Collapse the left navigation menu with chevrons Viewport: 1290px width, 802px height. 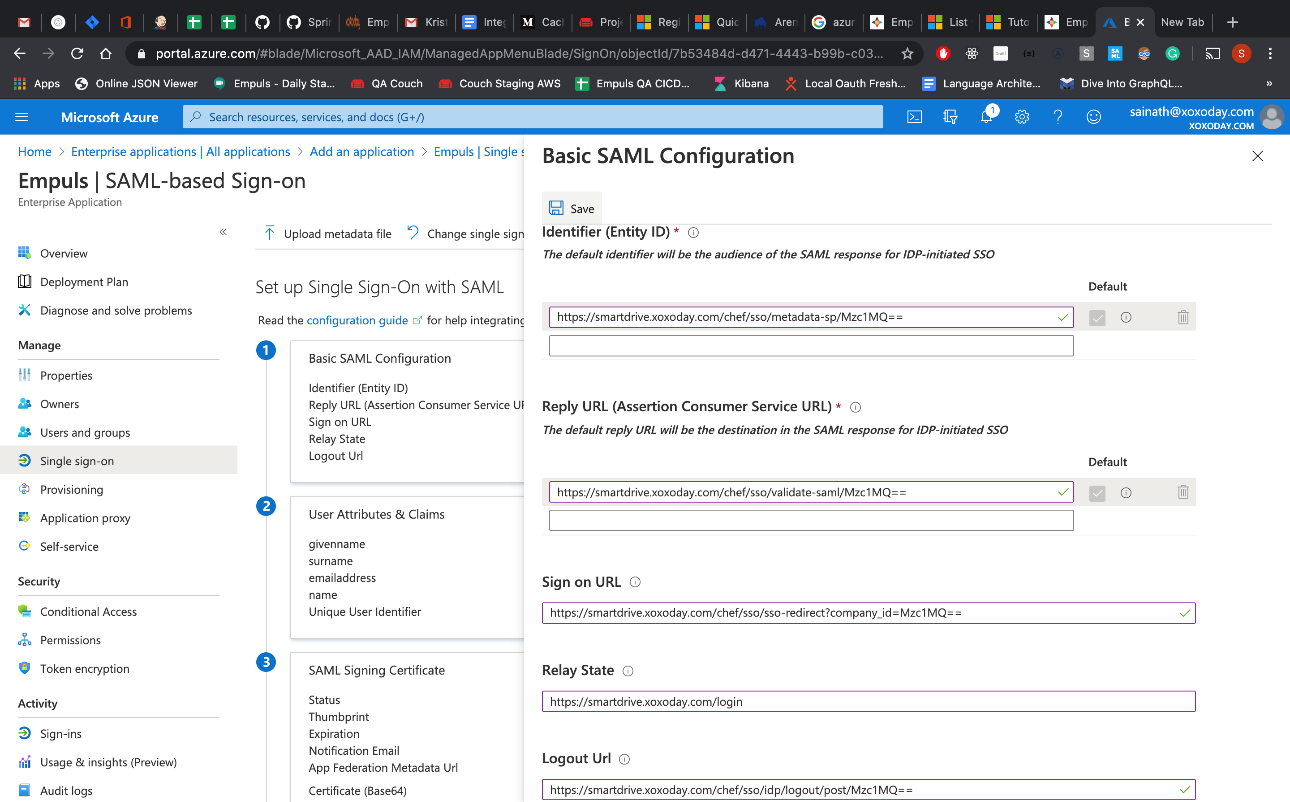[223, 232]
